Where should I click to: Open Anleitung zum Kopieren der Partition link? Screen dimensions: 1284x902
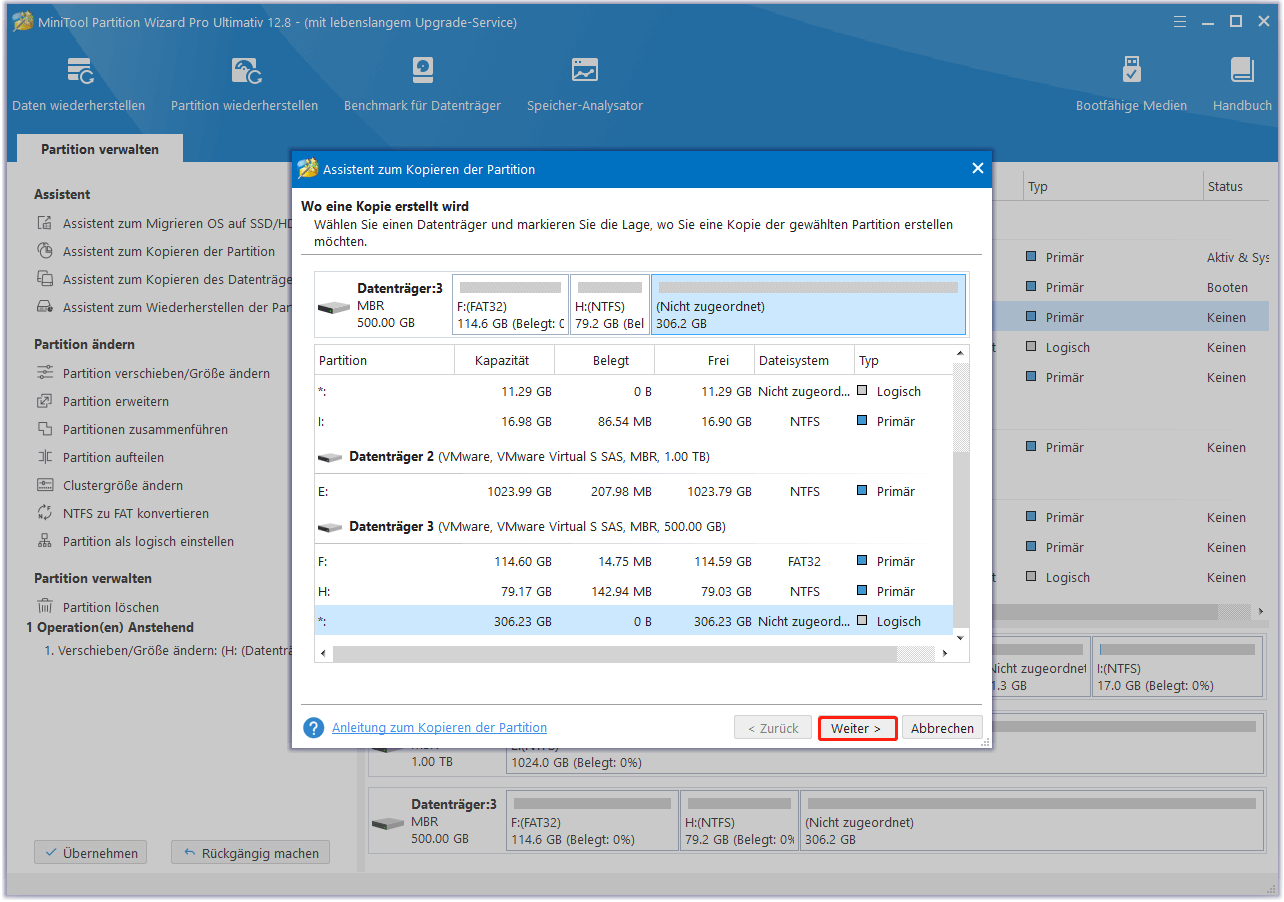[439, 728]
